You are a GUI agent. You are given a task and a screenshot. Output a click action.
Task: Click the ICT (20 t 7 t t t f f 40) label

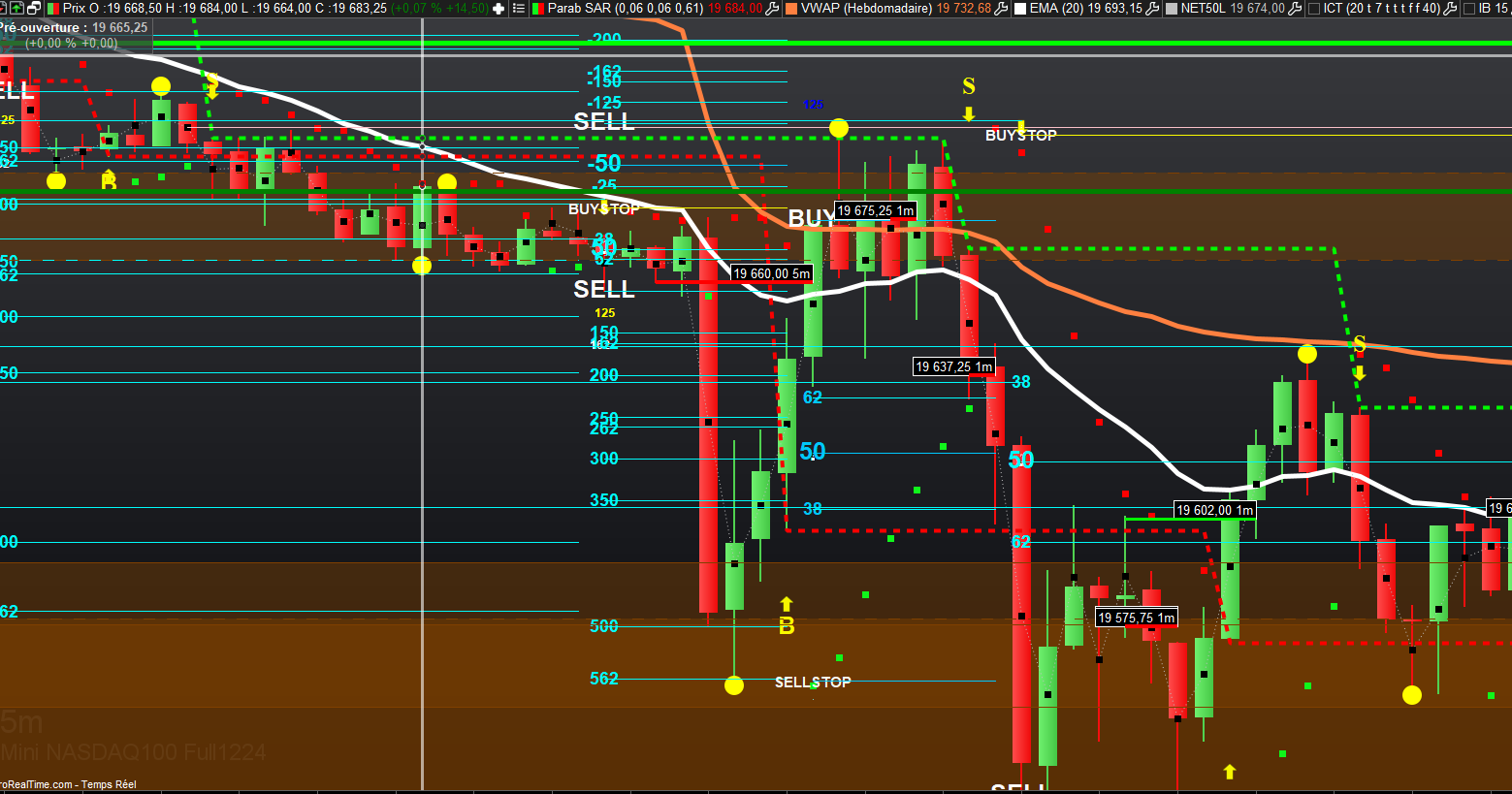1381,8
